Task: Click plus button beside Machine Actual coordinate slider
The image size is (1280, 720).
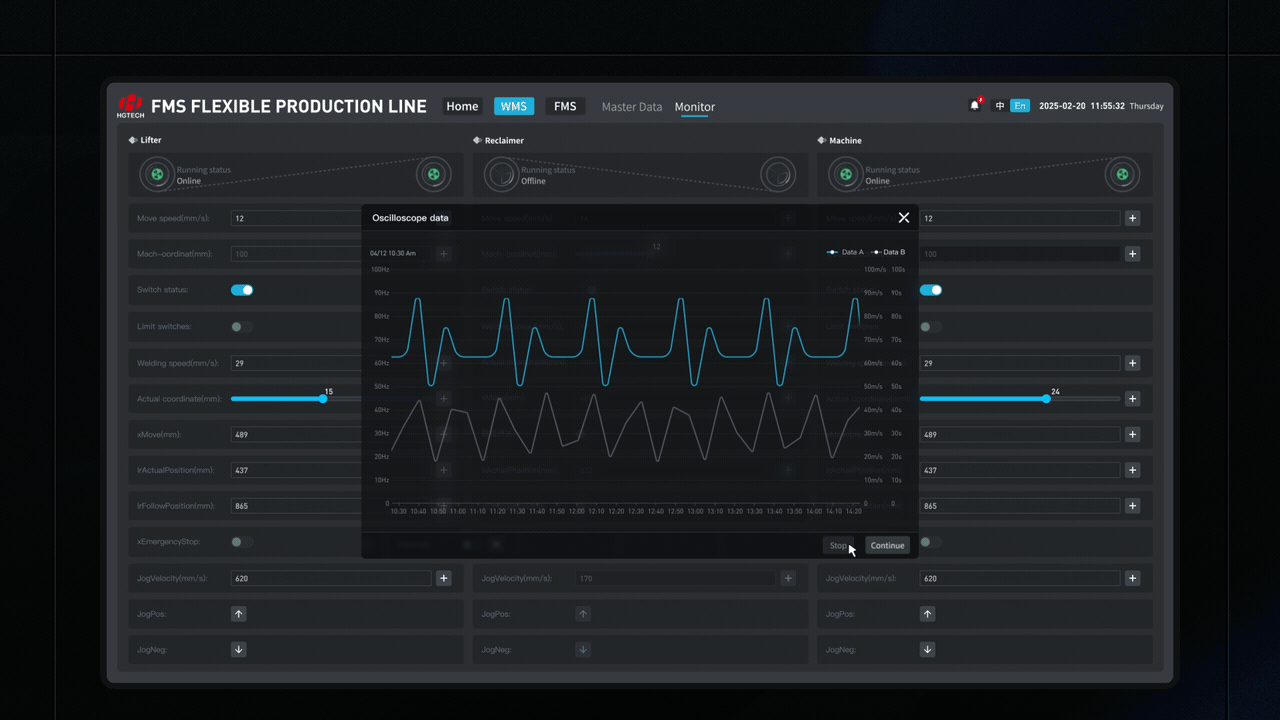Action: pos(1132,399)
